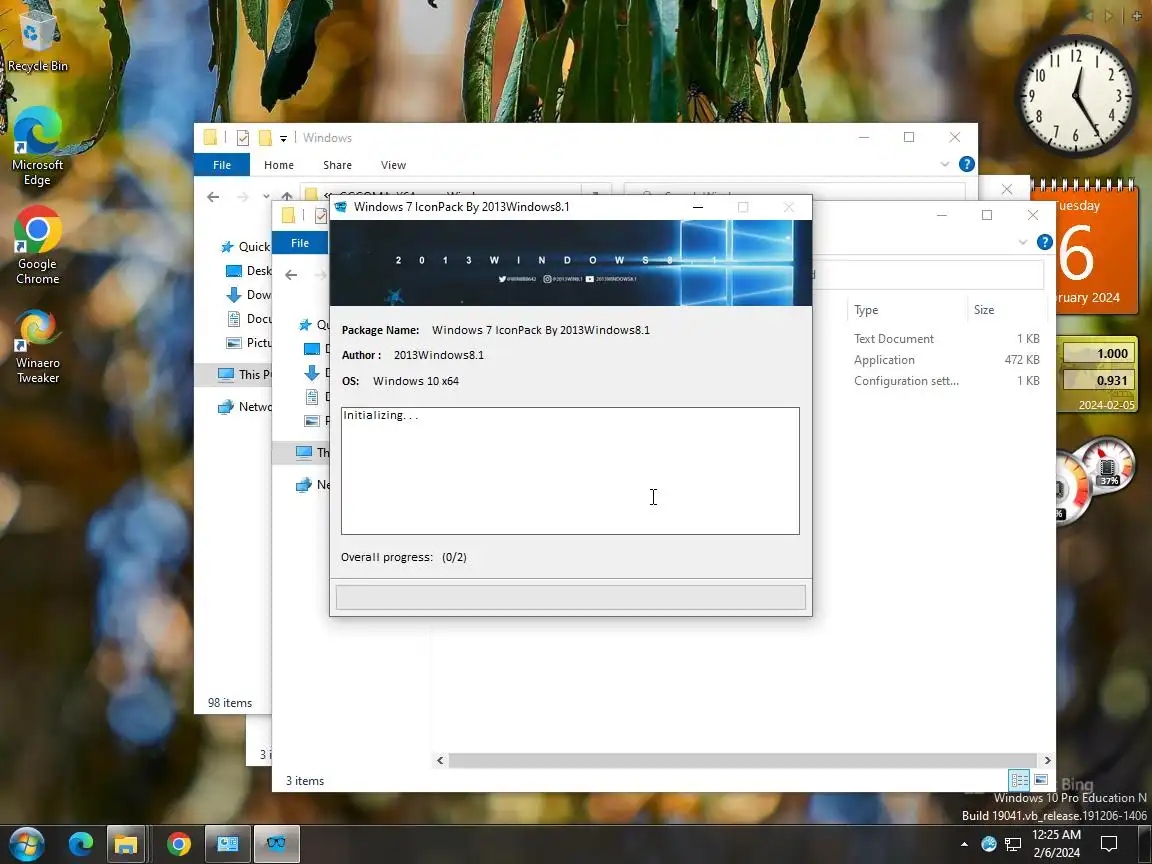Select Network in Windows explorer sidebar
Screen dimensions: 1152x864
coord(245,406)
